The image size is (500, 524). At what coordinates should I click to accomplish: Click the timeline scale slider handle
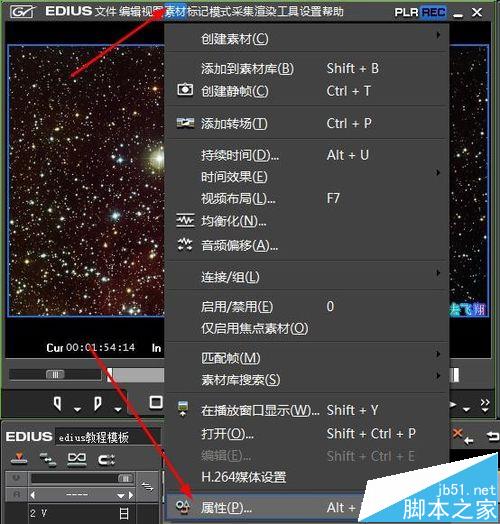point(126,479)
